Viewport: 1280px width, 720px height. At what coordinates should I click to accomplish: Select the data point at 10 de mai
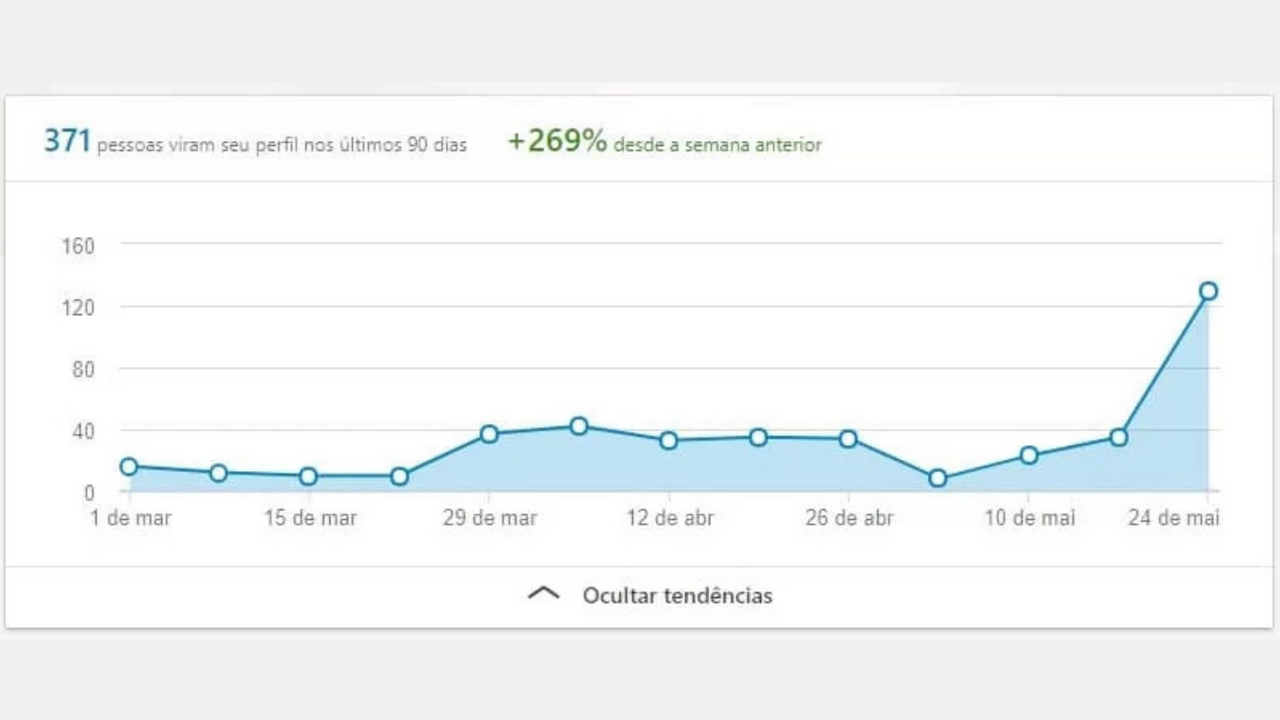click(x=1028, y=455)
